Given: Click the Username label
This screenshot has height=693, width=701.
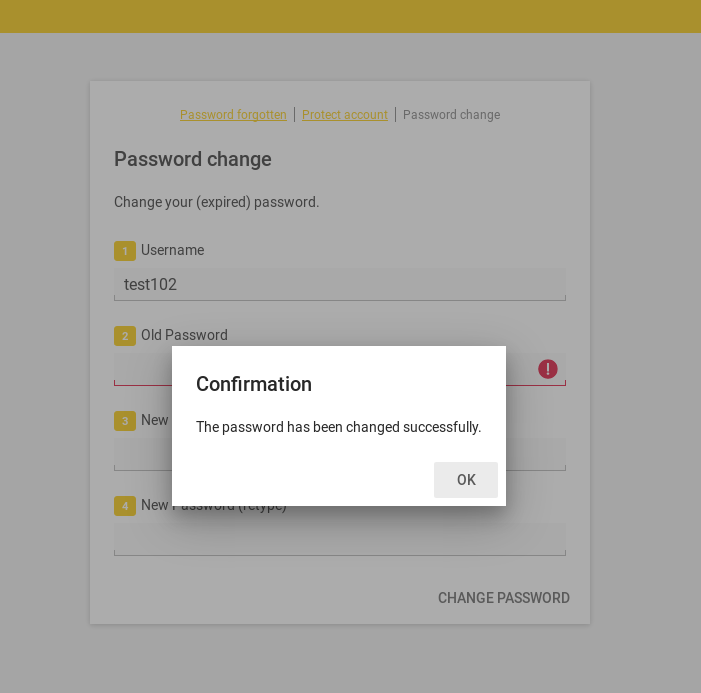Looking at the screenshot, I should point(172,250).
